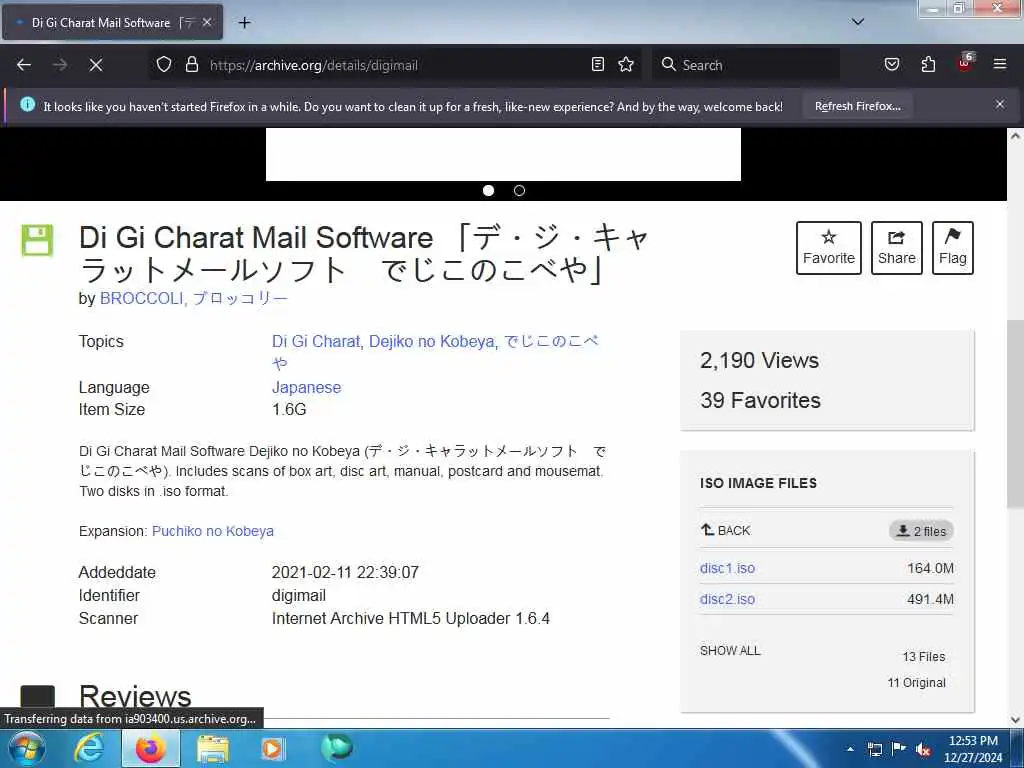Favorite this archive item

click(x=829, y=248)
